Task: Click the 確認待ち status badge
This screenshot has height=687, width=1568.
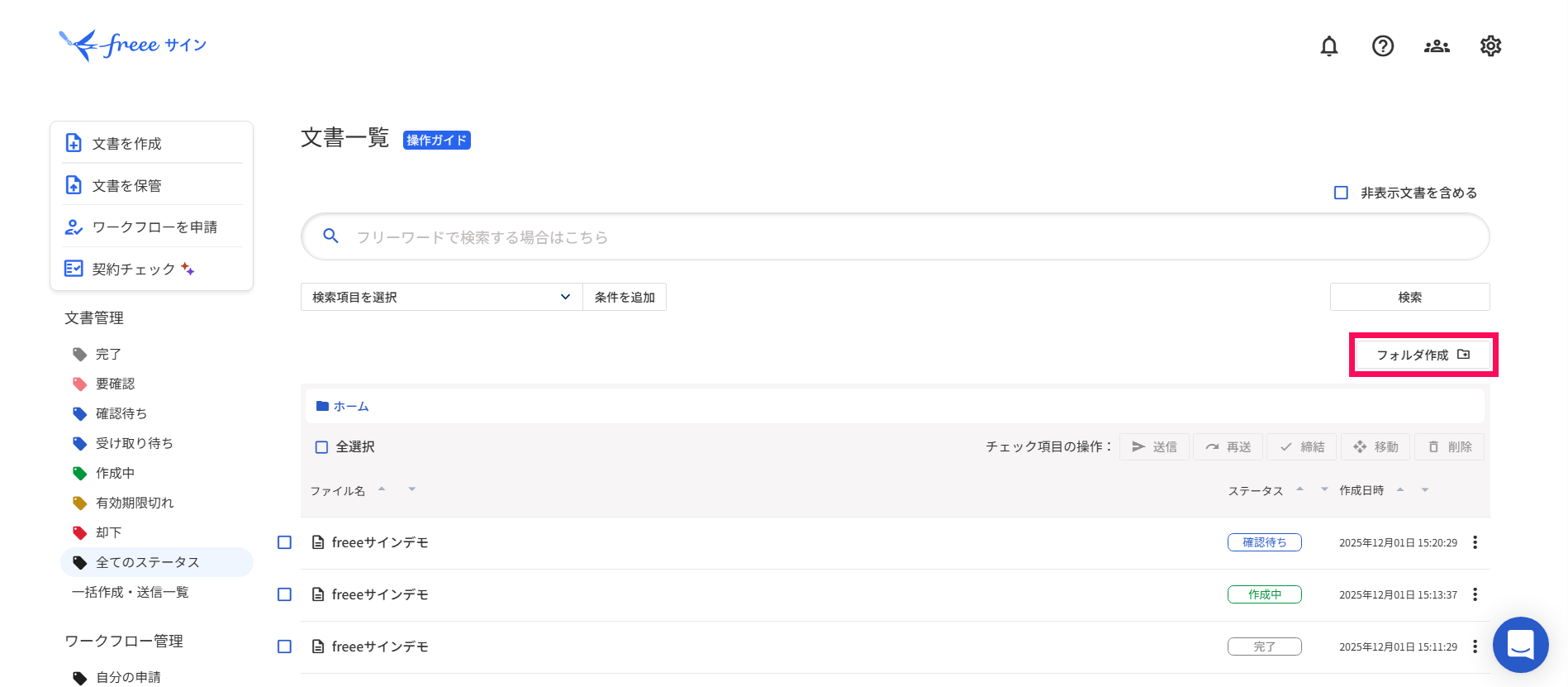Action: coord(1265,542)
